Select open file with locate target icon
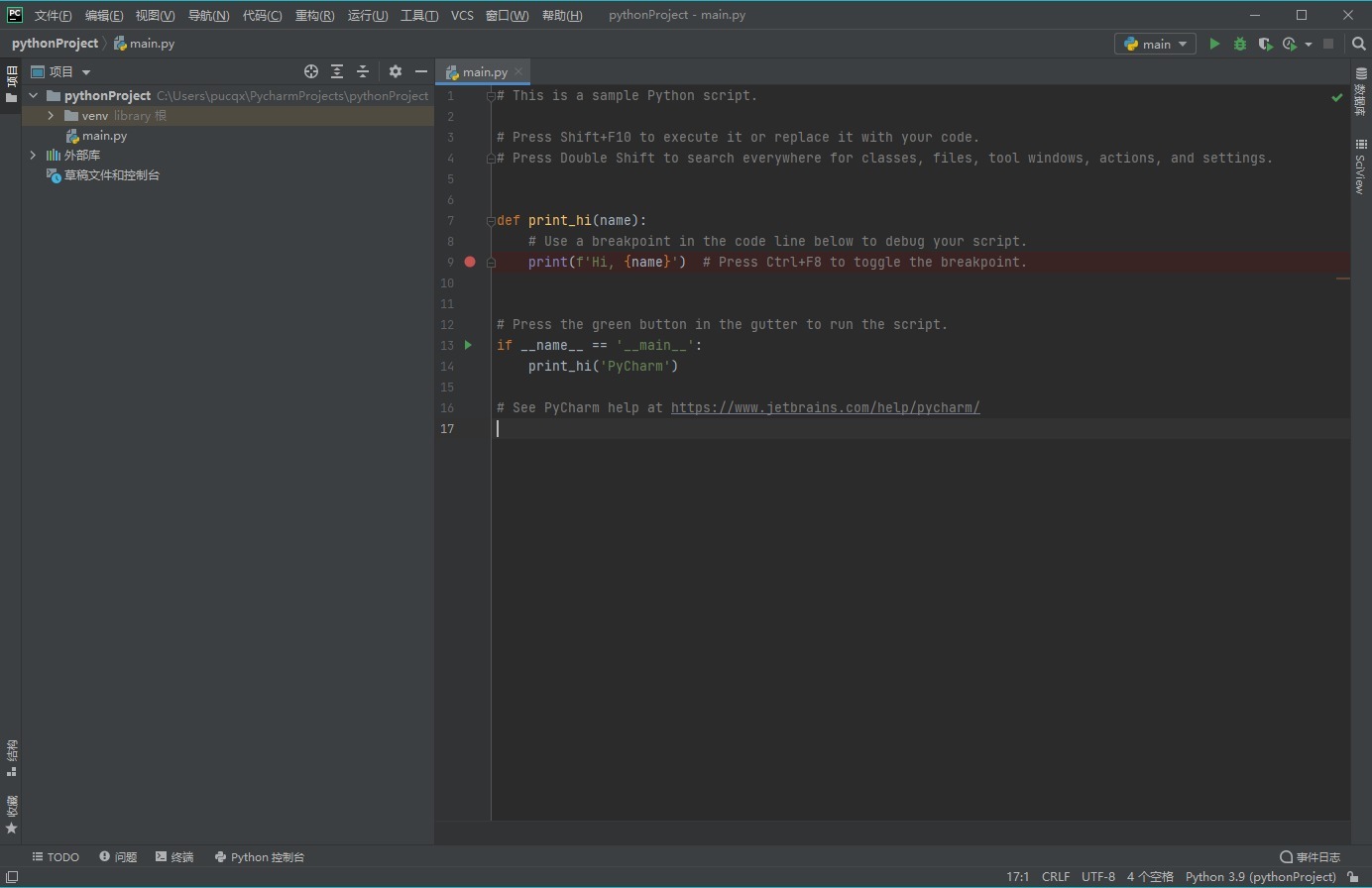 [310, 70]
